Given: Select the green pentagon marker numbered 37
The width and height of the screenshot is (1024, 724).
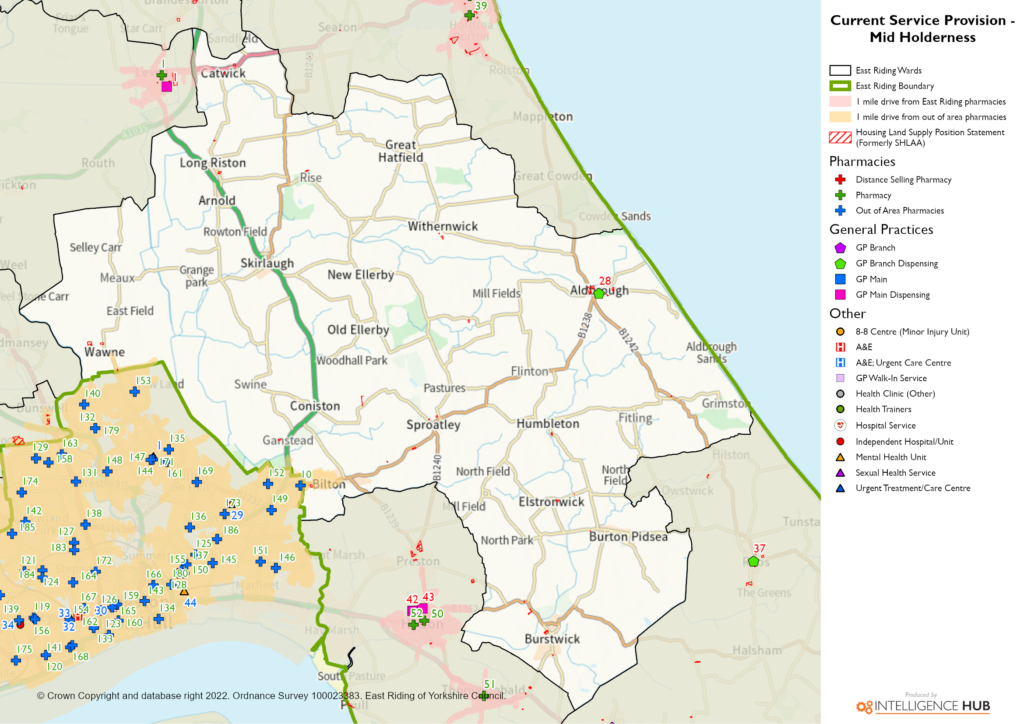Looking at the screenshot, I should pos(753,561).
